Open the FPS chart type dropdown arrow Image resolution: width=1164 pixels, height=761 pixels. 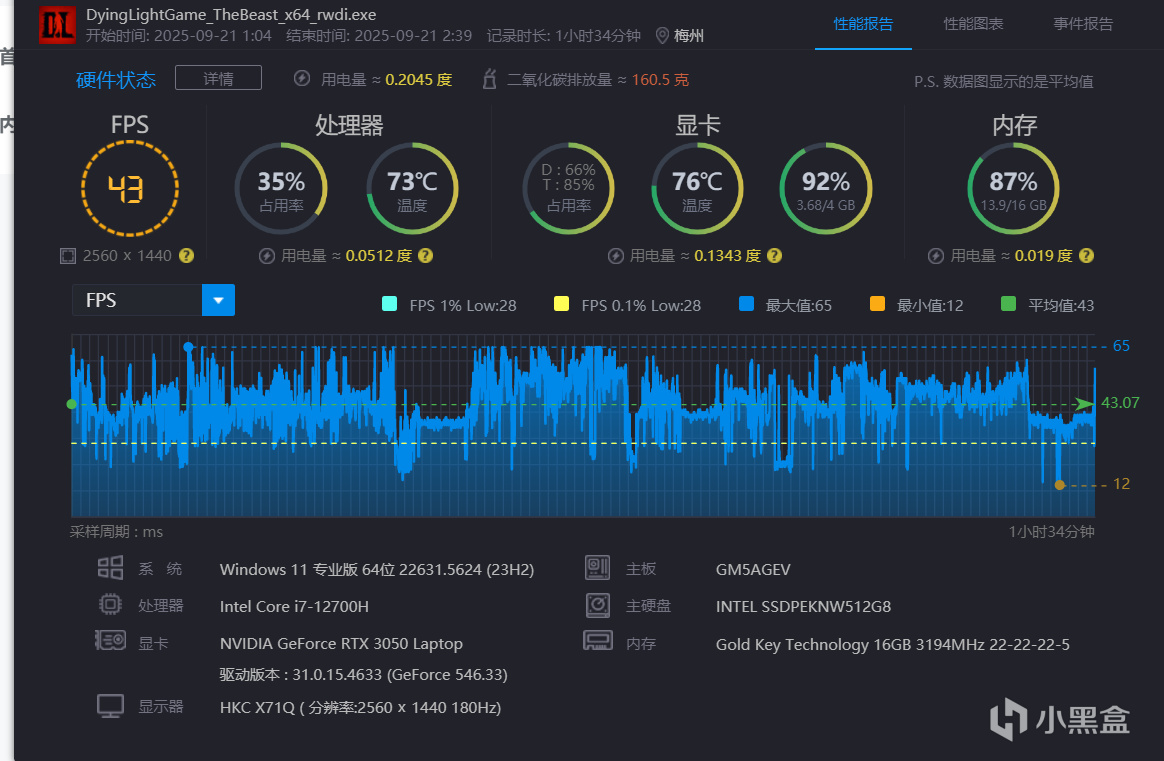click(218, 300)
